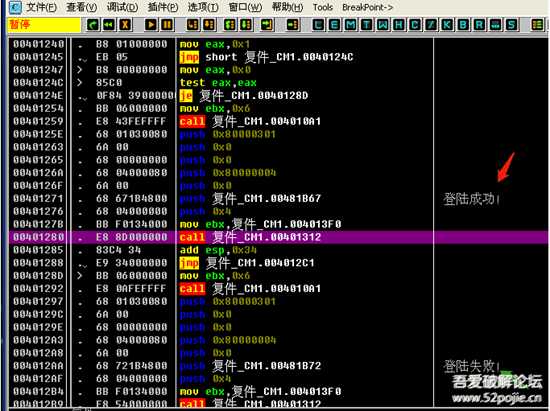This screenshot has width=550, height=411.
Task: Select hex bytes 'E8 8D000000' in dump column
Action: click(132, 237)
